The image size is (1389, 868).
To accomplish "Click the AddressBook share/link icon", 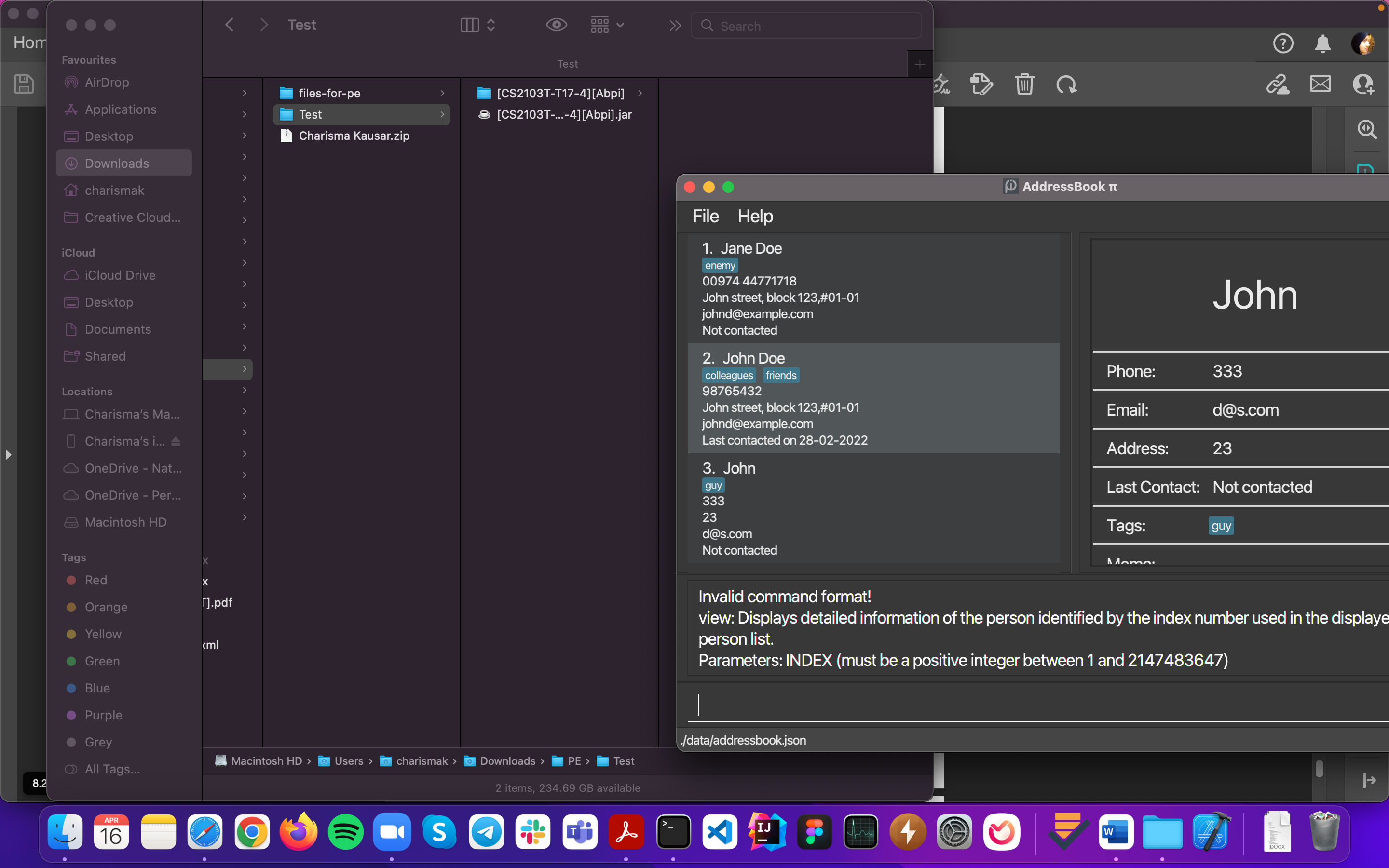I will [x=1276, y=84].
